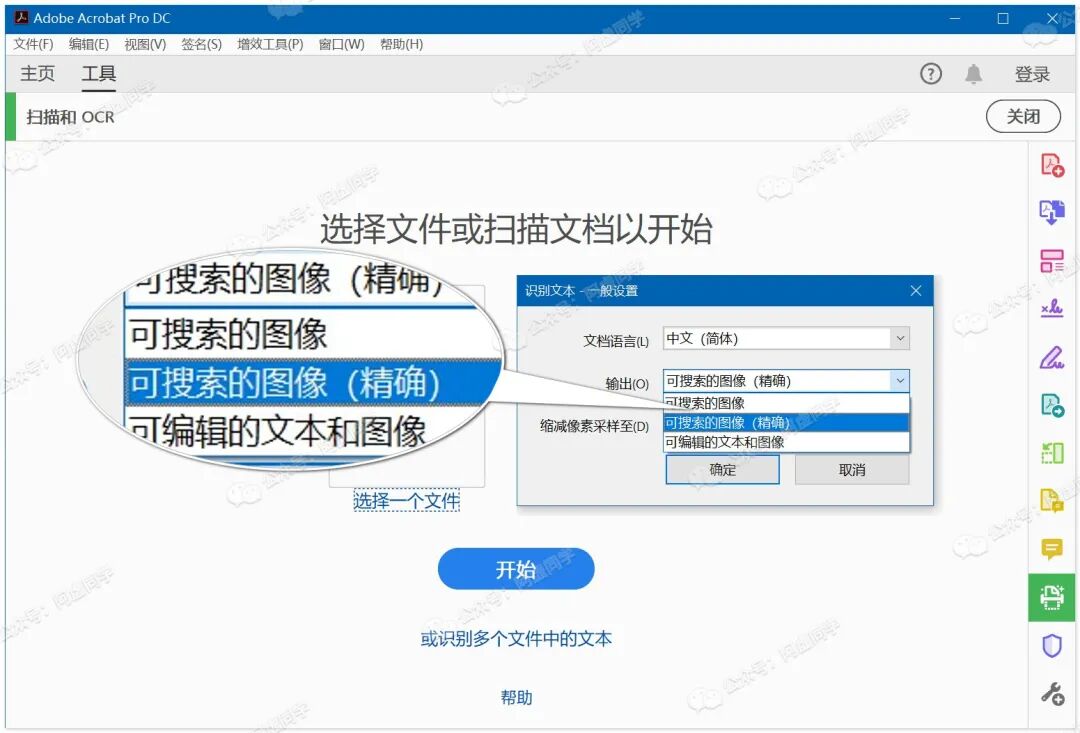Choose 可搜索的图像（精确）in output list
The width and height of the screenshot is (1080, 733).
[786, 422]
